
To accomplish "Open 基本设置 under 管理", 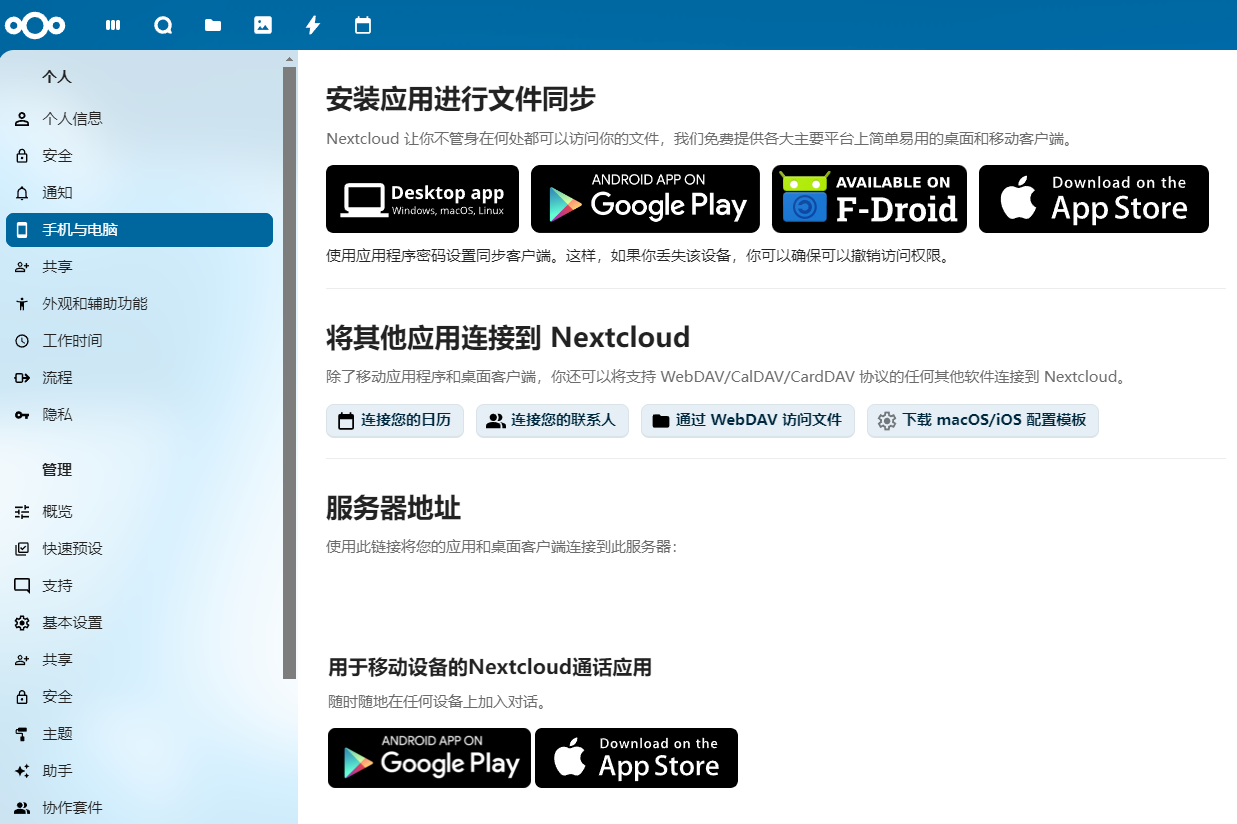I will (x=72, y=623).
